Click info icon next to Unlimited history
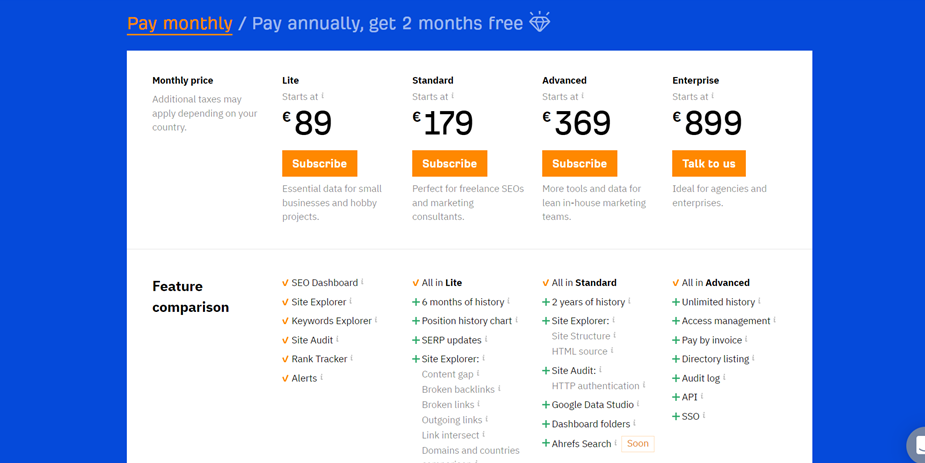 tap(759, 301)
